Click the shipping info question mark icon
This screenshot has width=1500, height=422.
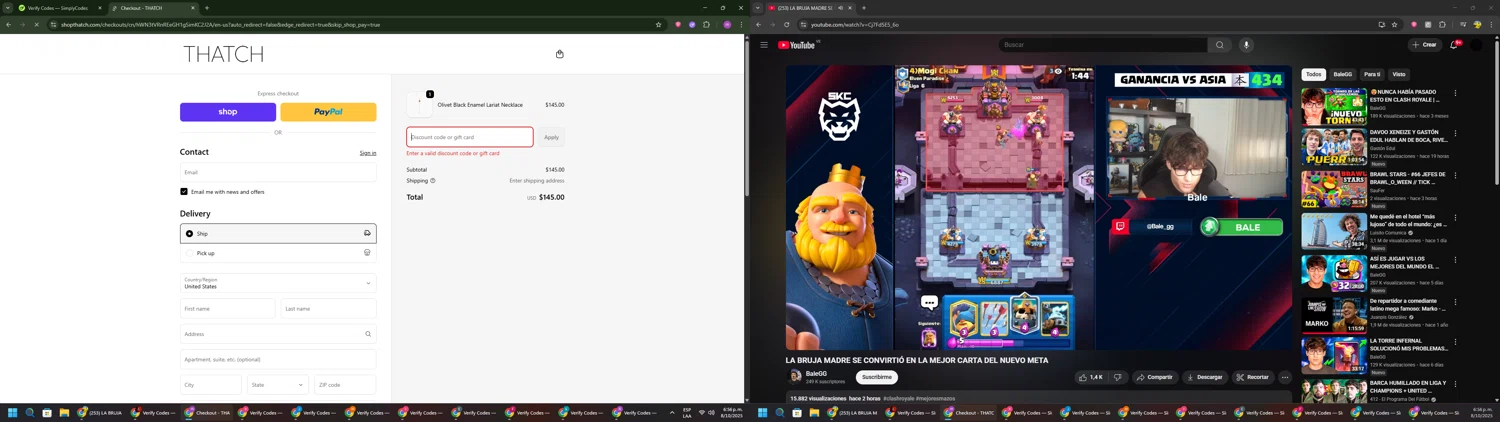pyautogui.click(x=433, y=181)
